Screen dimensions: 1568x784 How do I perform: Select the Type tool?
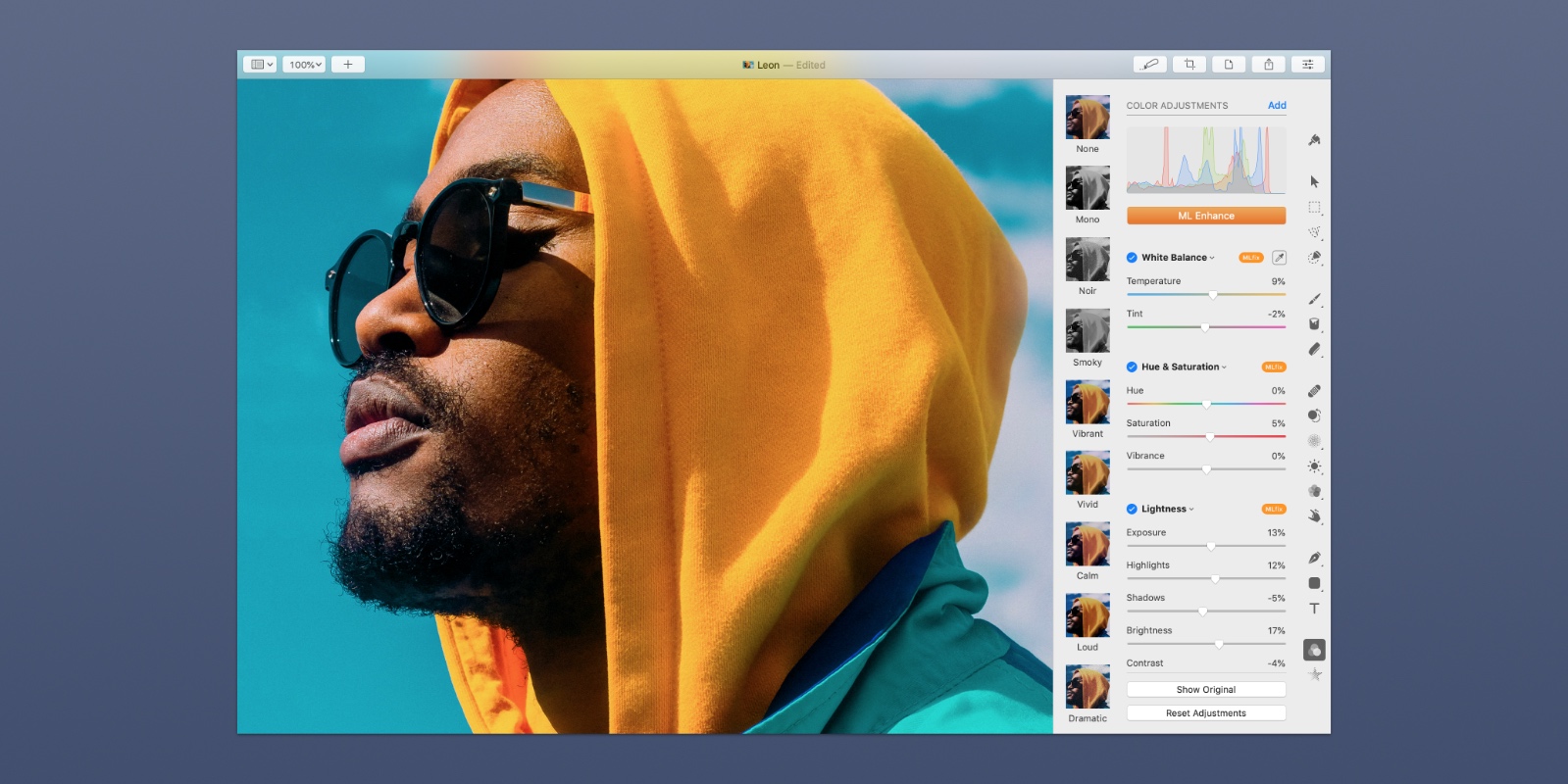click(1314, 609)
